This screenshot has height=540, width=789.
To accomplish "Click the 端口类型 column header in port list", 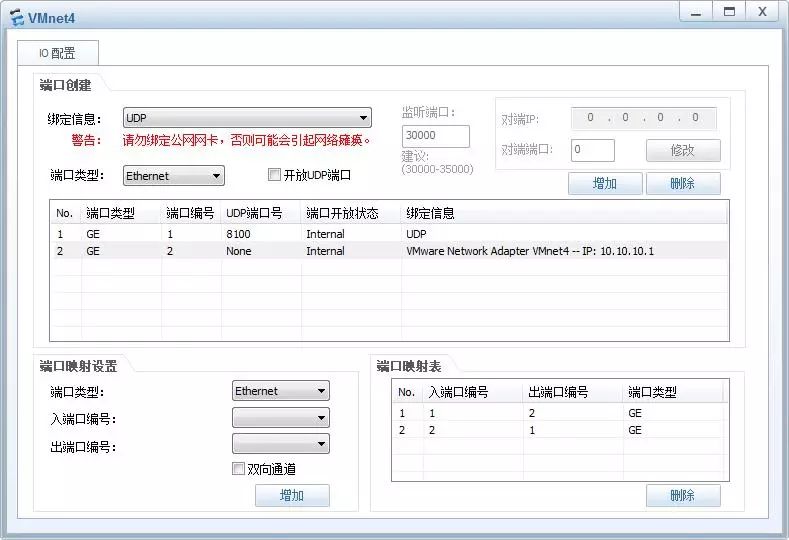I will point(121,213).
